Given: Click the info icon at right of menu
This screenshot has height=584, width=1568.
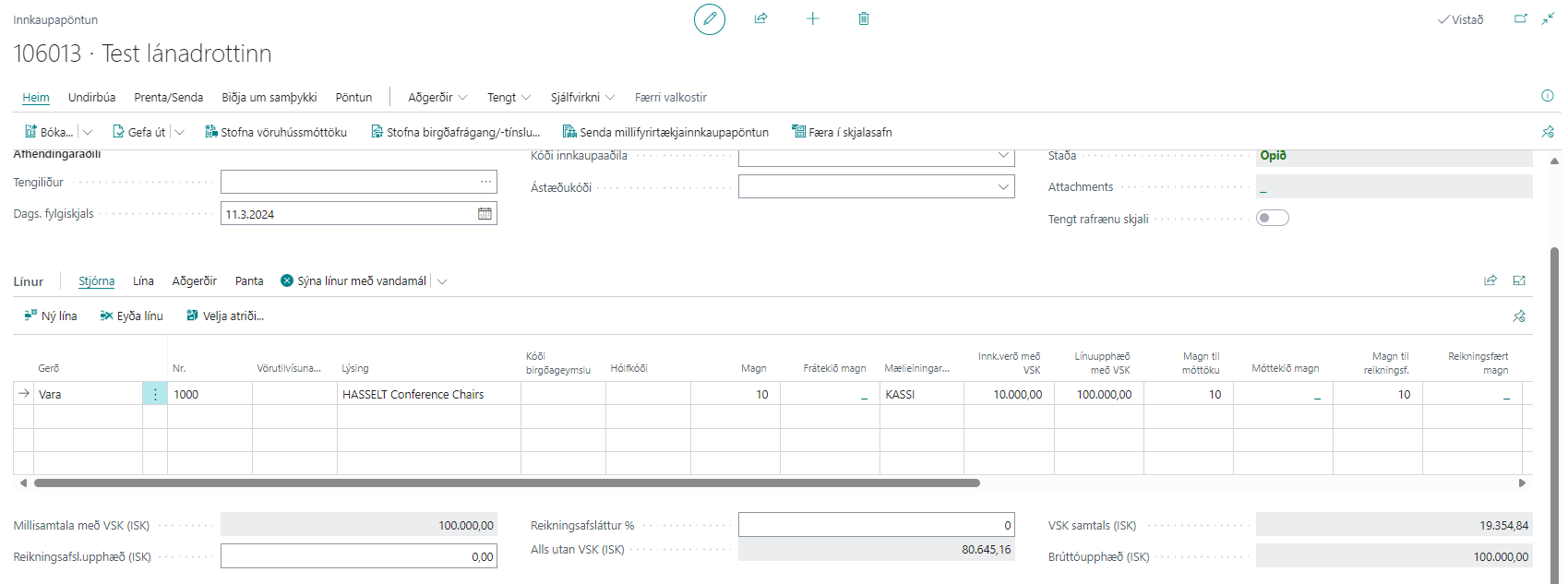Looking at the screenshot, I should (1547, 96).
